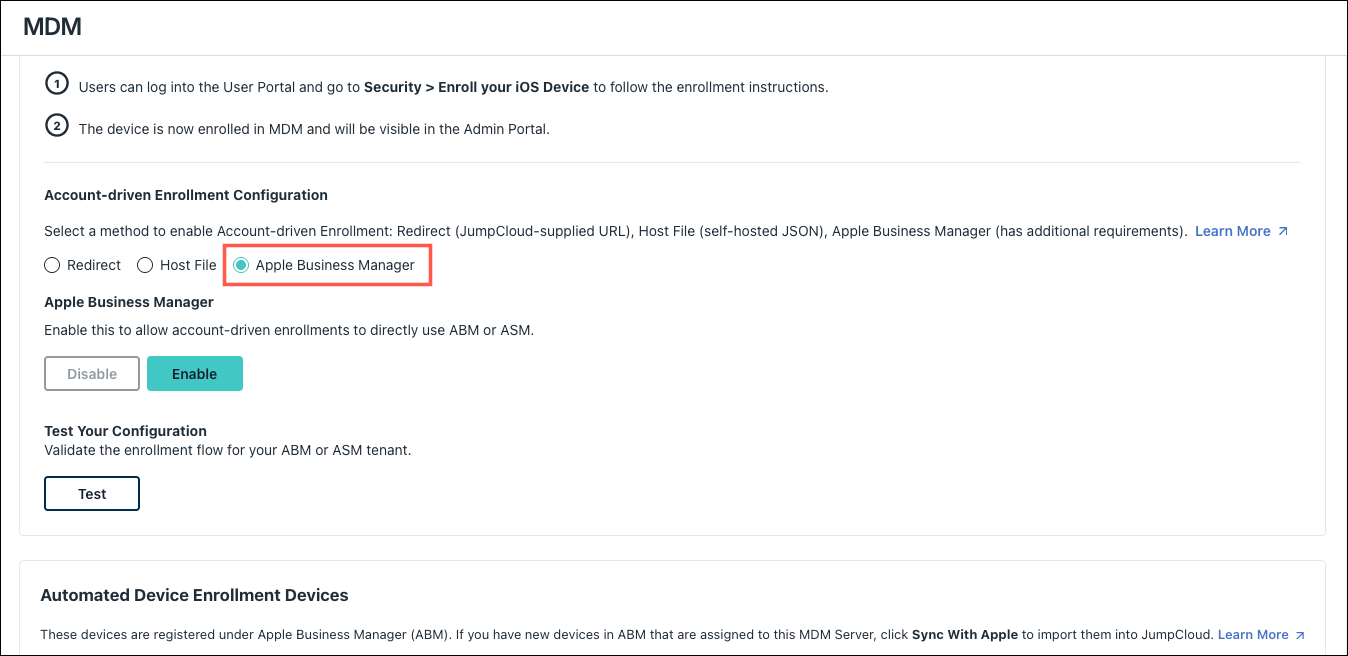Viewport: 1348px width, 656px height.
Task: Open Learn More link for Account-driven Enrollment
Action: [1232, 231]
